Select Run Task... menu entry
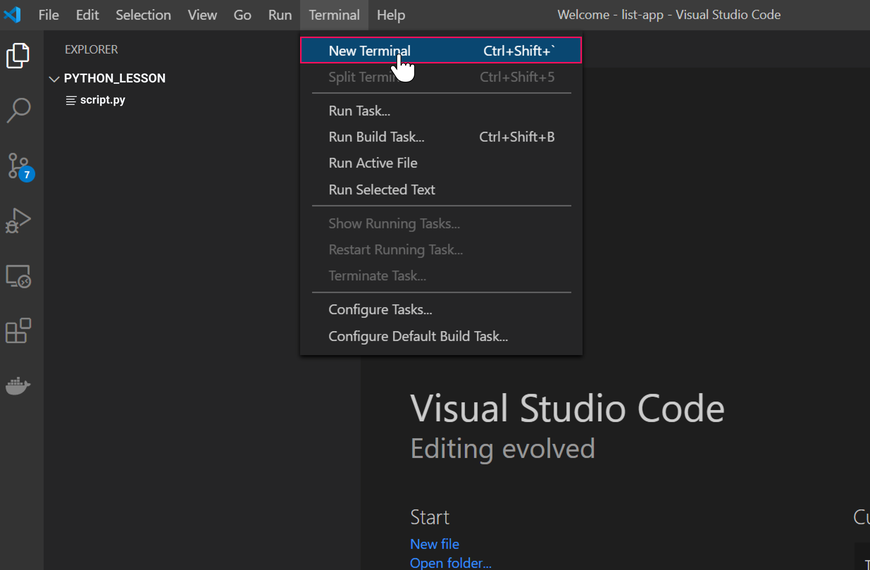 coord(441,110)
